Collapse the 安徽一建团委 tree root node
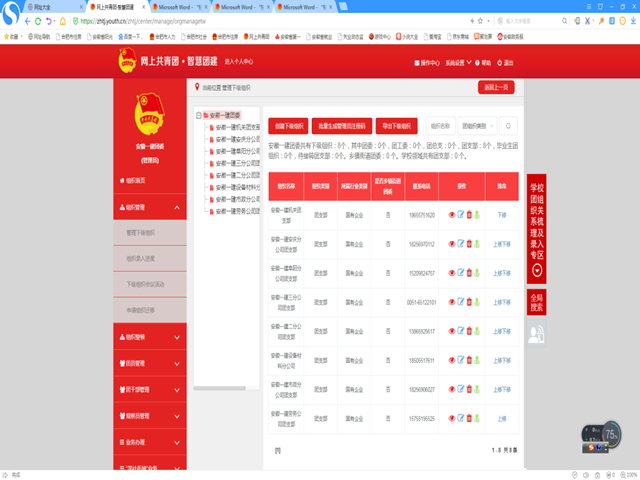This screenshot has height=480, width=640. (x=198, y=116)
